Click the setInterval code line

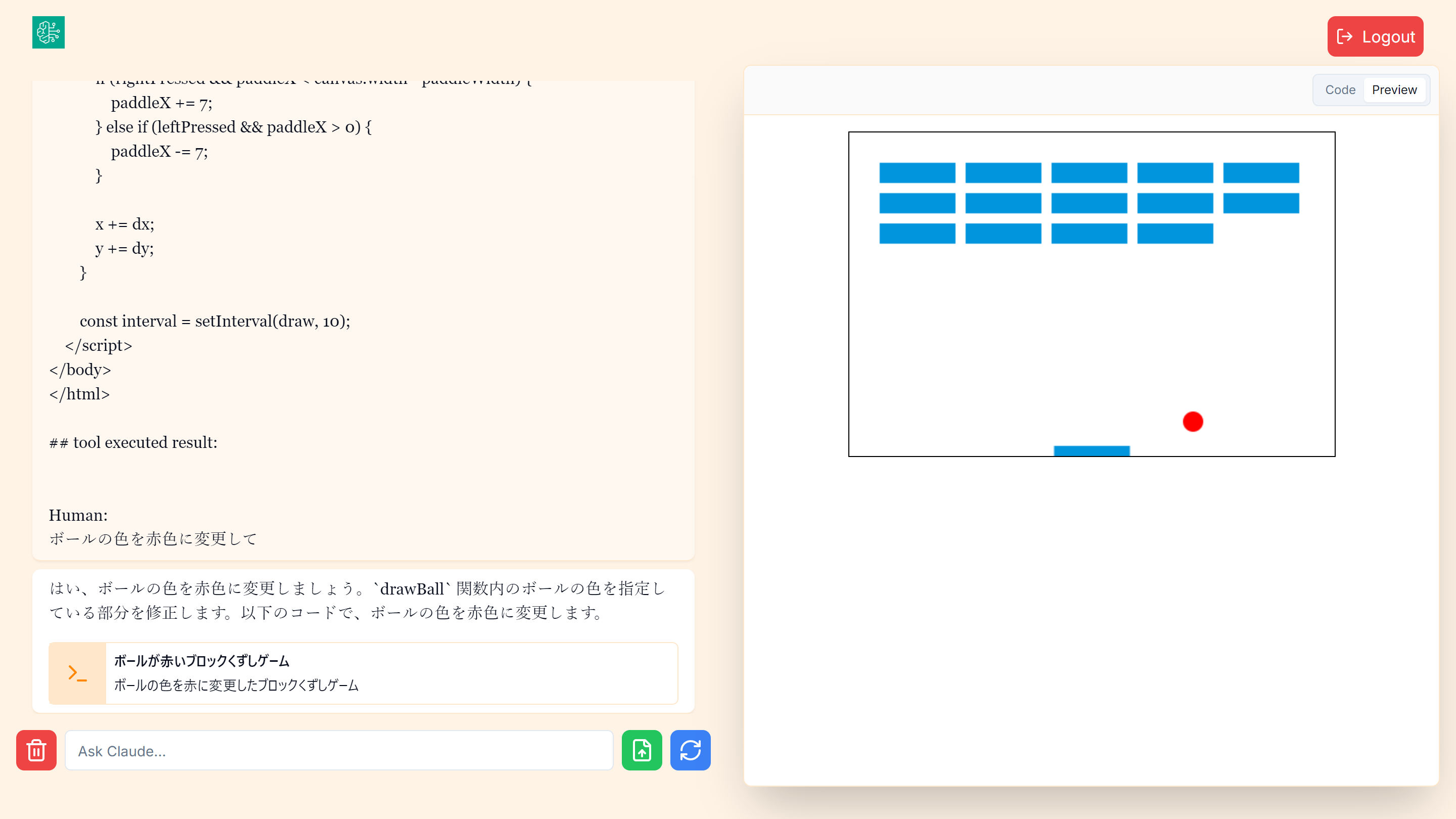[x=215, y=321]
